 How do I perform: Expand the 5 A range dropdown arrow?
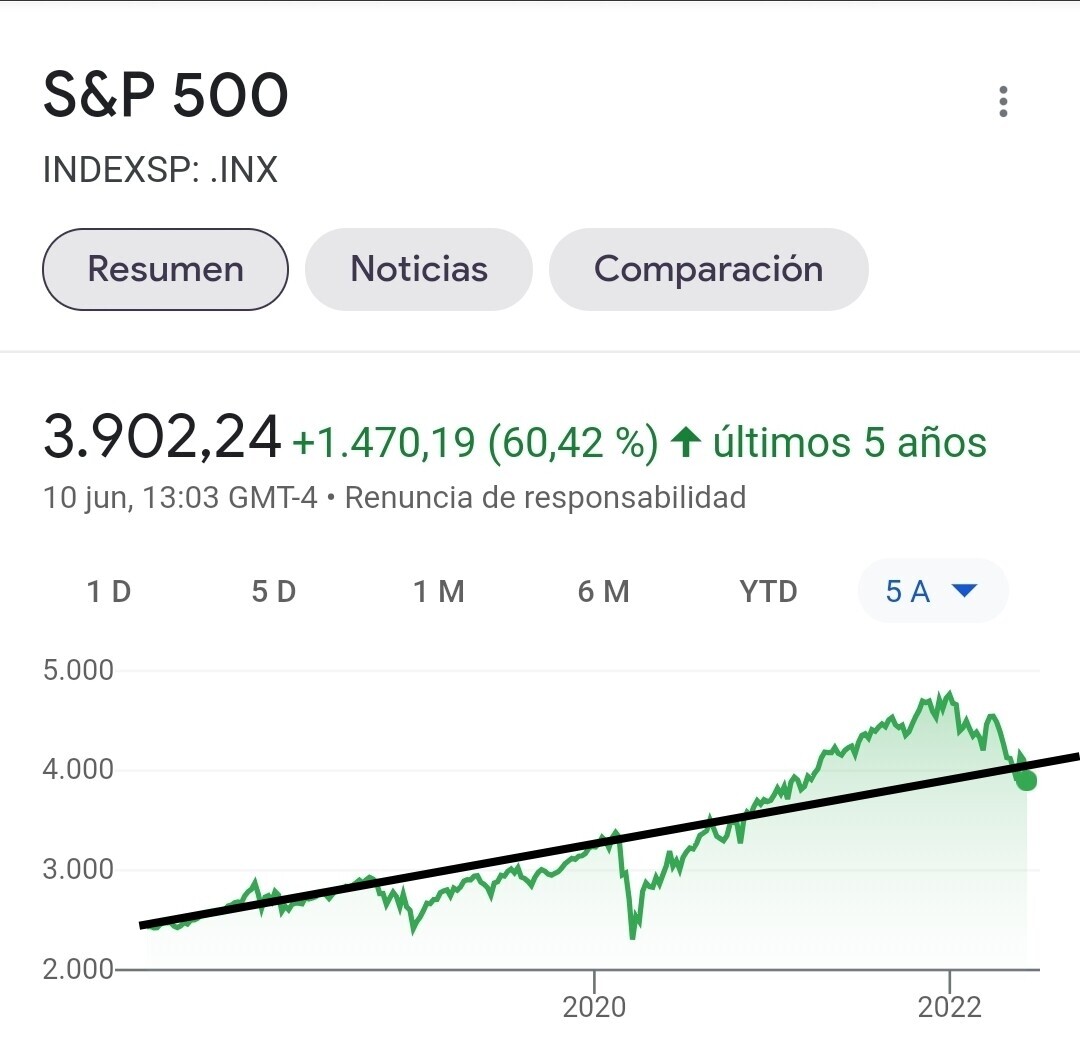pyautogui.click(x=963, y=591)
